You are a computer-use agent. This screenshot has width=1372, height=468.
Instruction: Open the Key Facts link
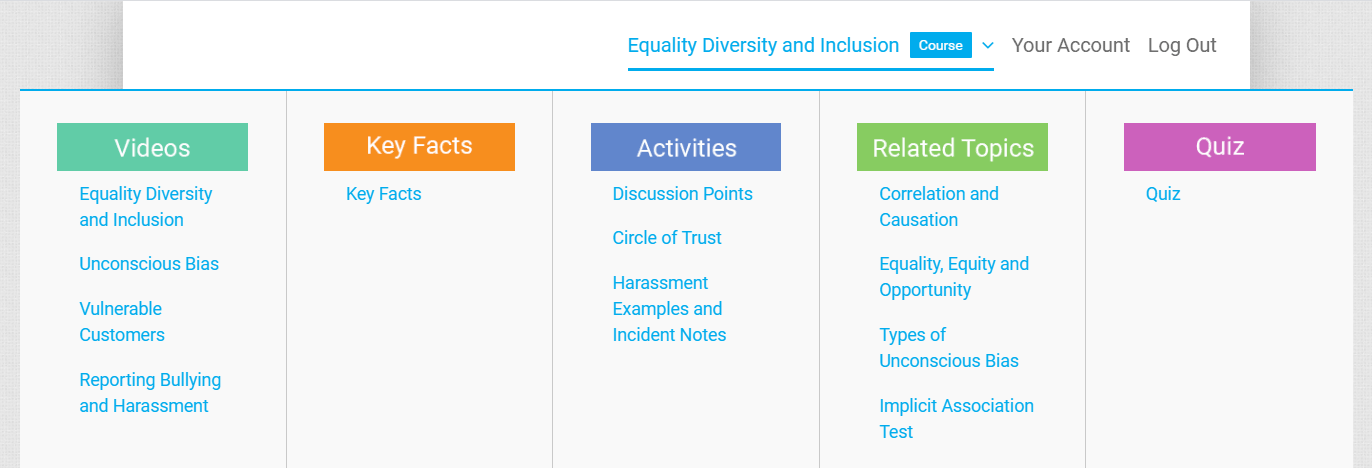pos(383,194)
